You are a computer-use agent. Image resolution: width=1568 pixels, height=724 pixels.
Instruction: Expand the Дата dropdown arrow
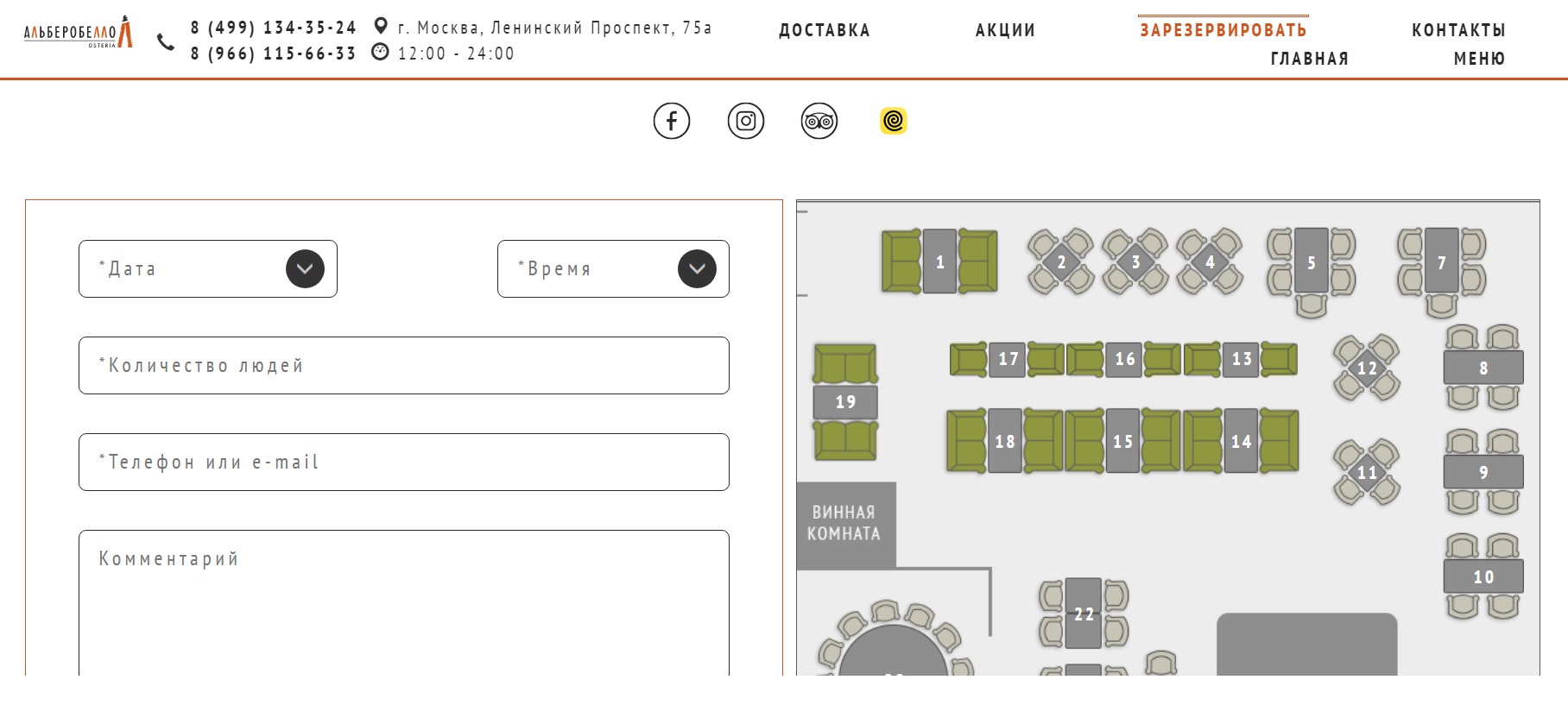click(x=305, y=269)
